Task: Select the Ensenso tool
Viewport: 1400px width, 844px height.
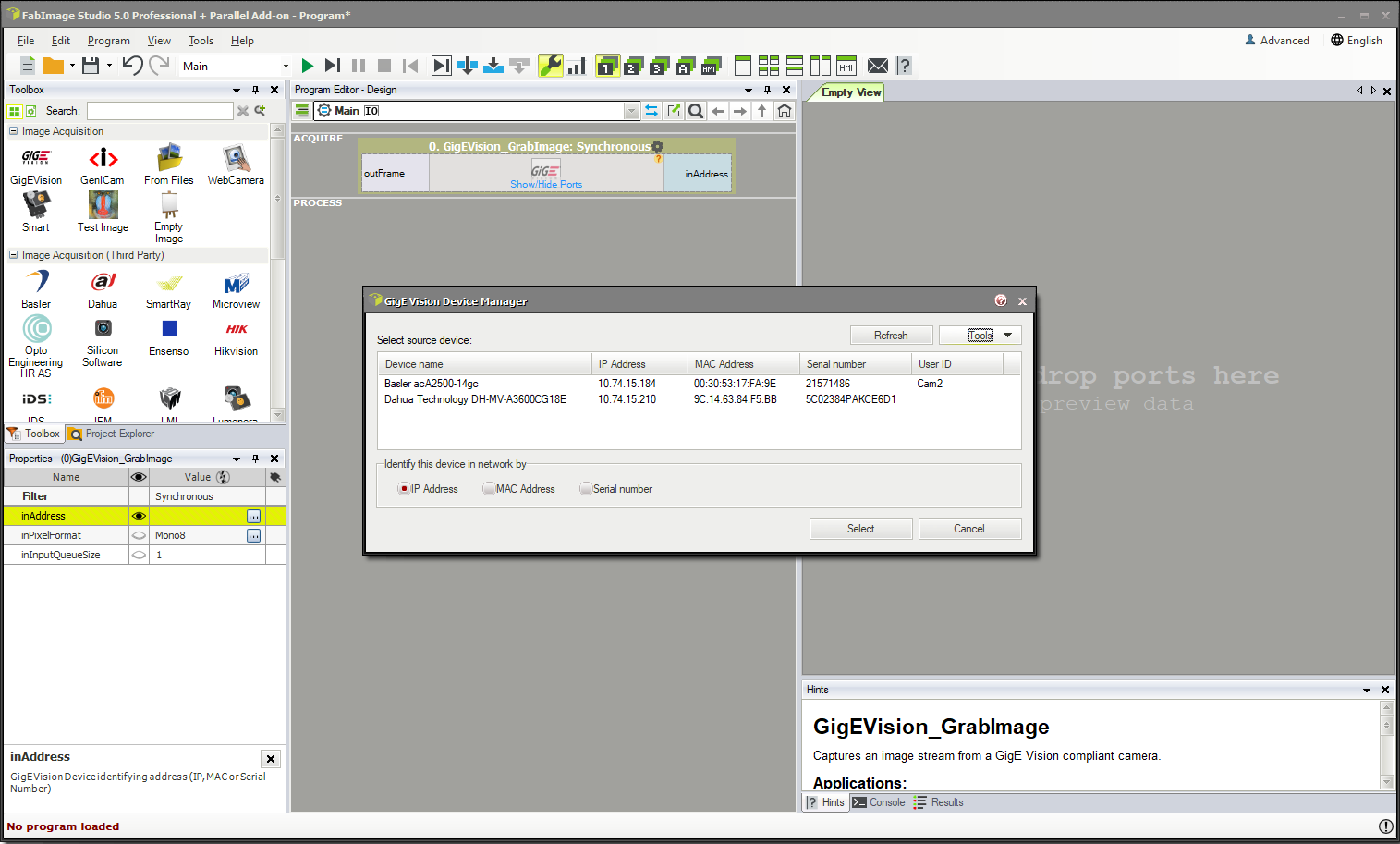Action: point(169,337)
